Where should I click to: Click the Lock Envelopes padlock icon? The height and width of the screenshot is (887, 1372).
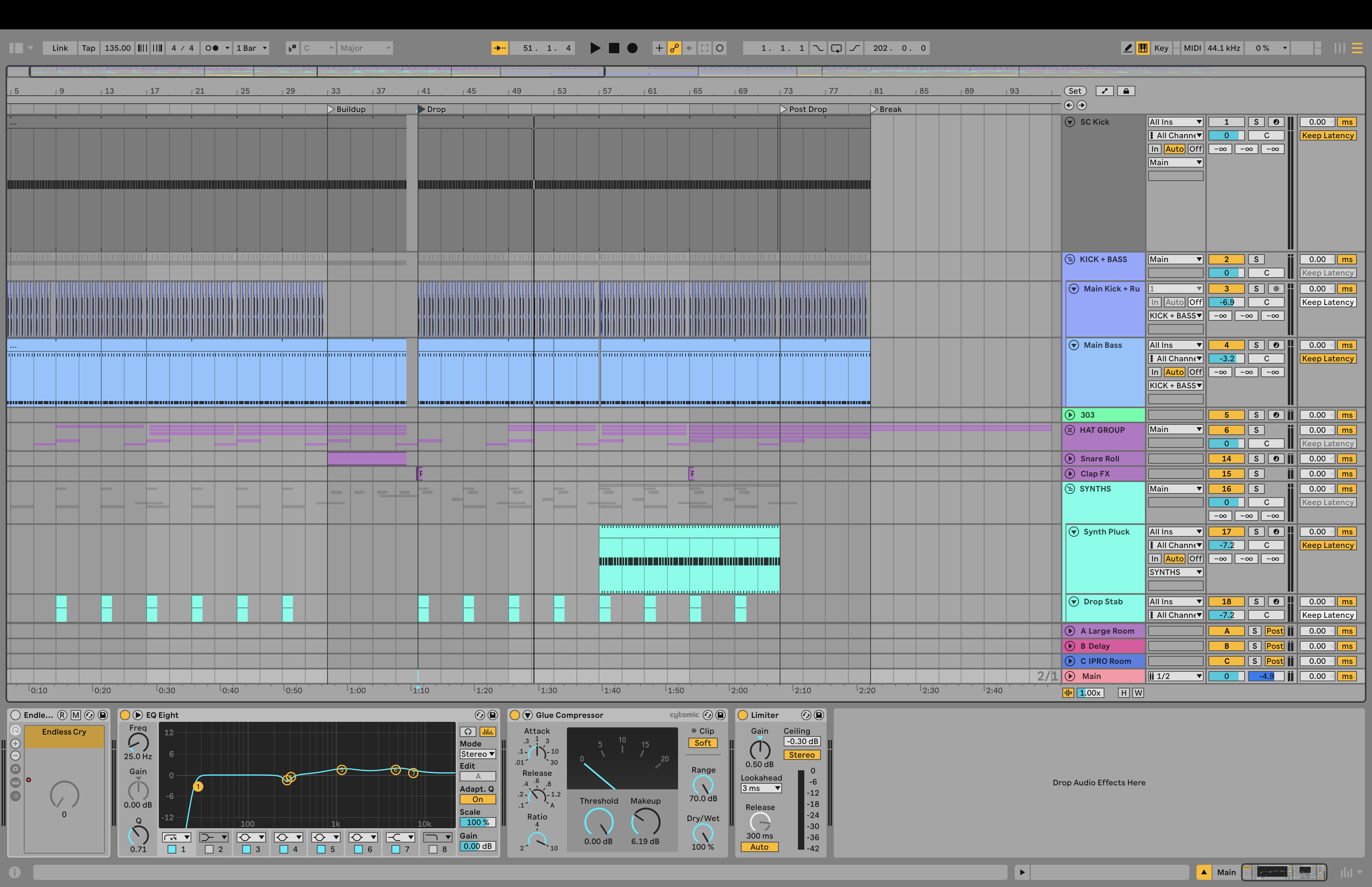[1126, 91]
